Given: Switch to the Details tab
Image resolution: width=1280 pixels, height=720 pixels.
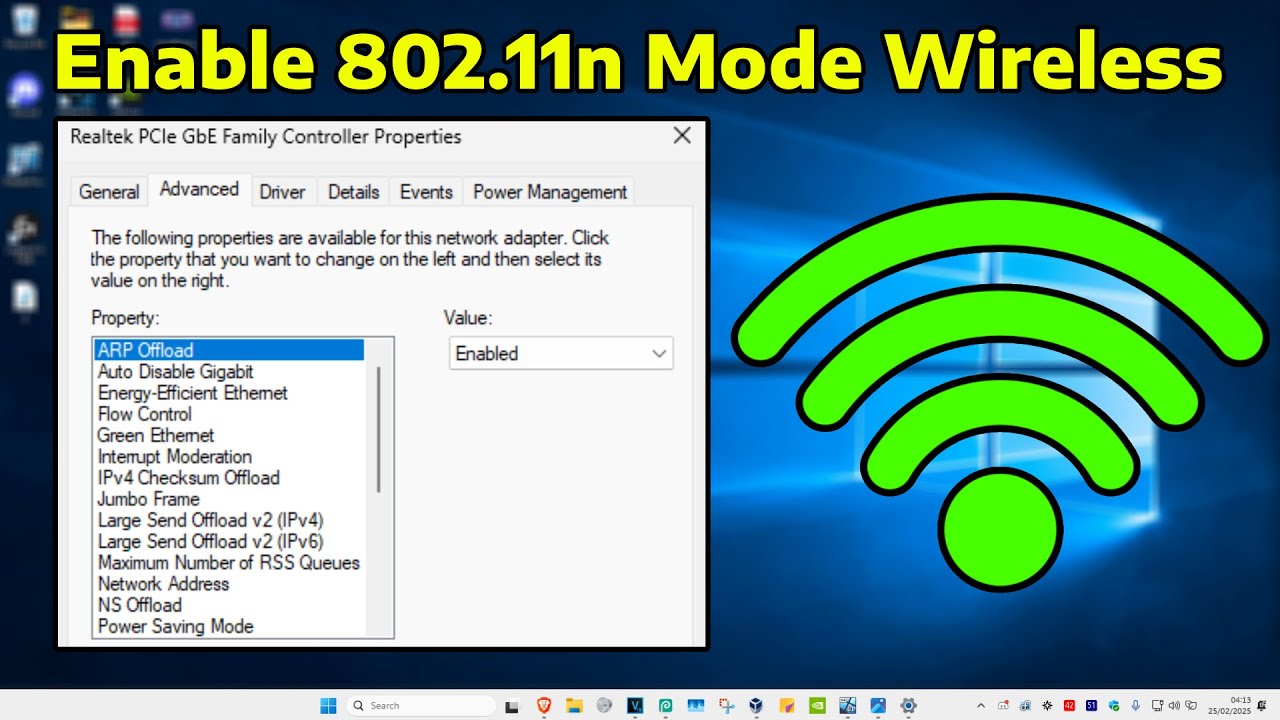Looking at the screenshot, I should (354, 192).
